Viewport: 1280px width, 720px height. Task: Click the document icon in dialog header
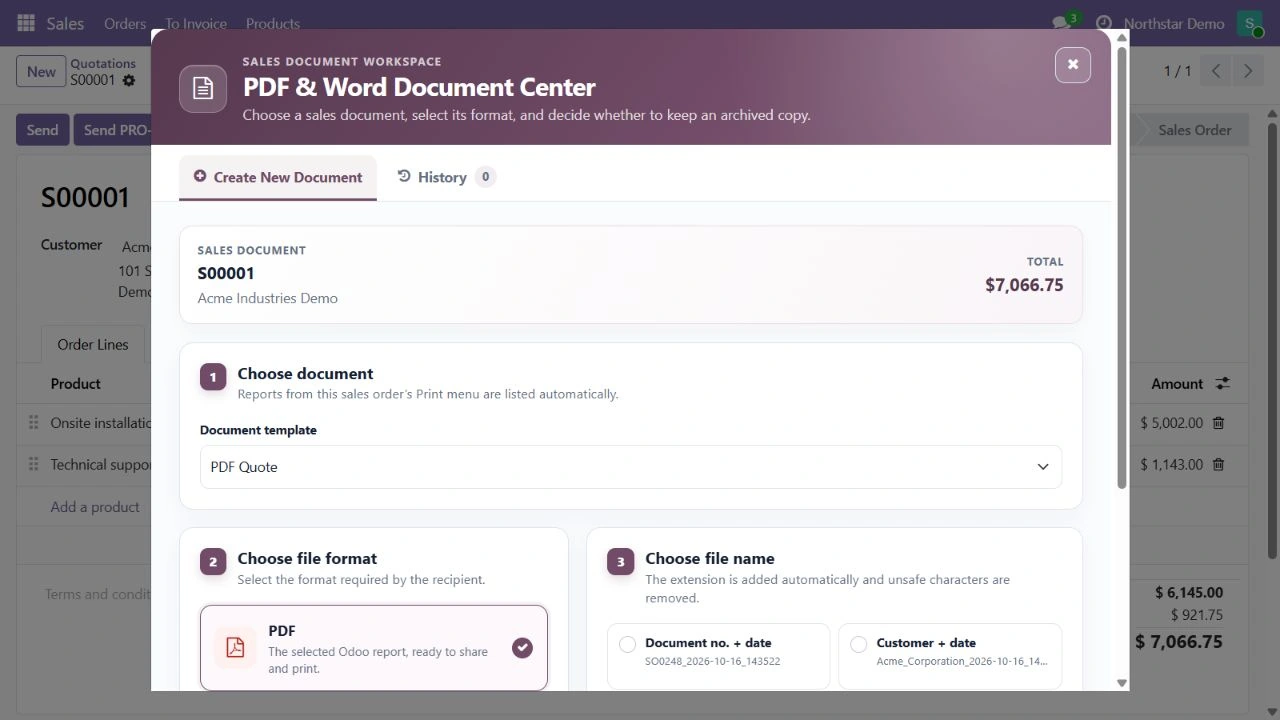click(203, 88)
